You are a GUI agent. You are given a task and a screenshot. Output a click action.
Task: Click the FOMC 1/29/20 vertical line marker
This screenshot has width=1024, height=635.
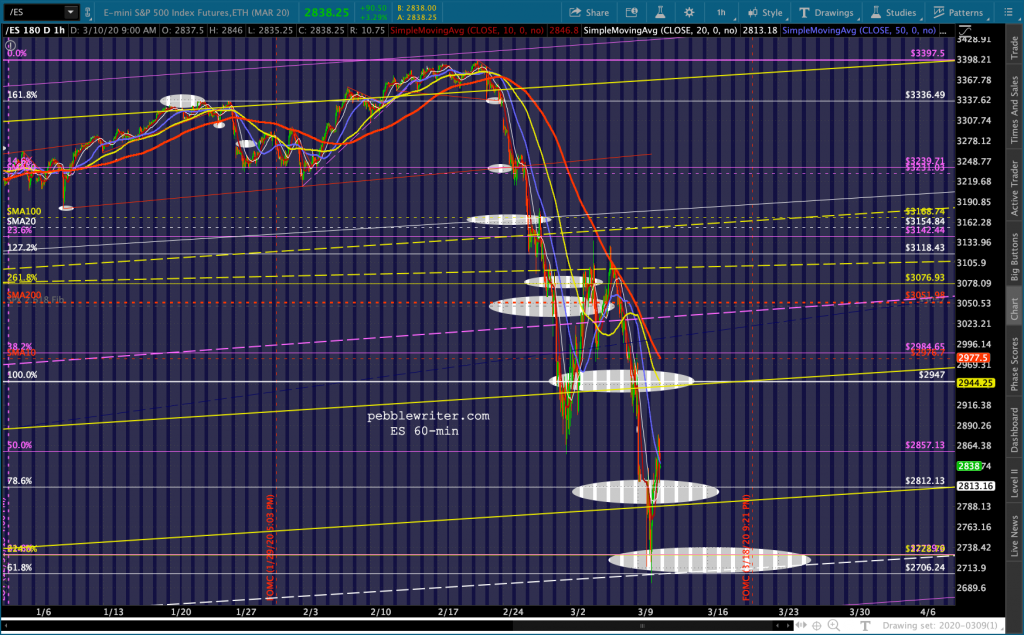[x=270, y=547]
